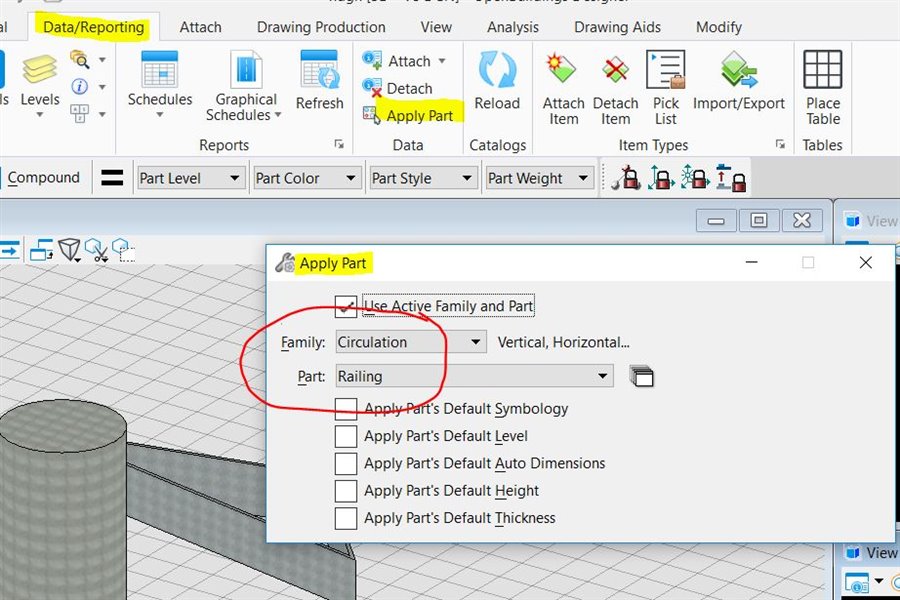Image resolution: width=900 pixels, height=600 pixels.
Task: Click the first red lock icon
Action: pyautogui.click(x=626, y=177)
